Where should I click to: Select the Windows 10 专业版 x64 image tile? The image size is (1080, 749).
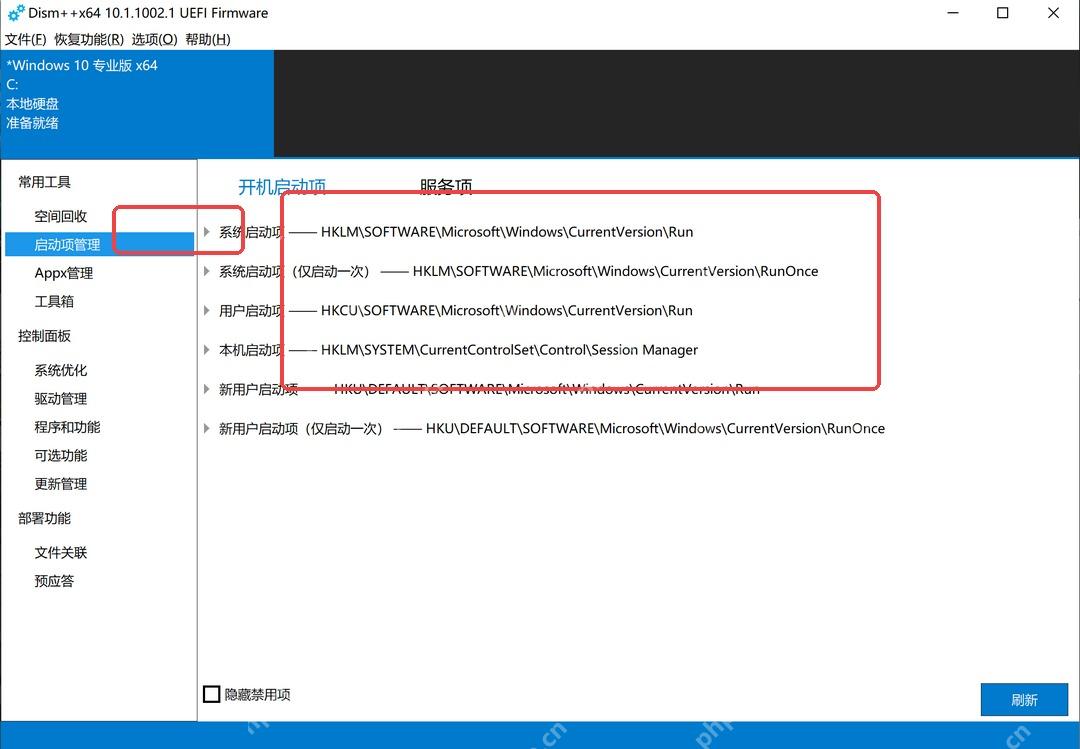tap(137, 103)
